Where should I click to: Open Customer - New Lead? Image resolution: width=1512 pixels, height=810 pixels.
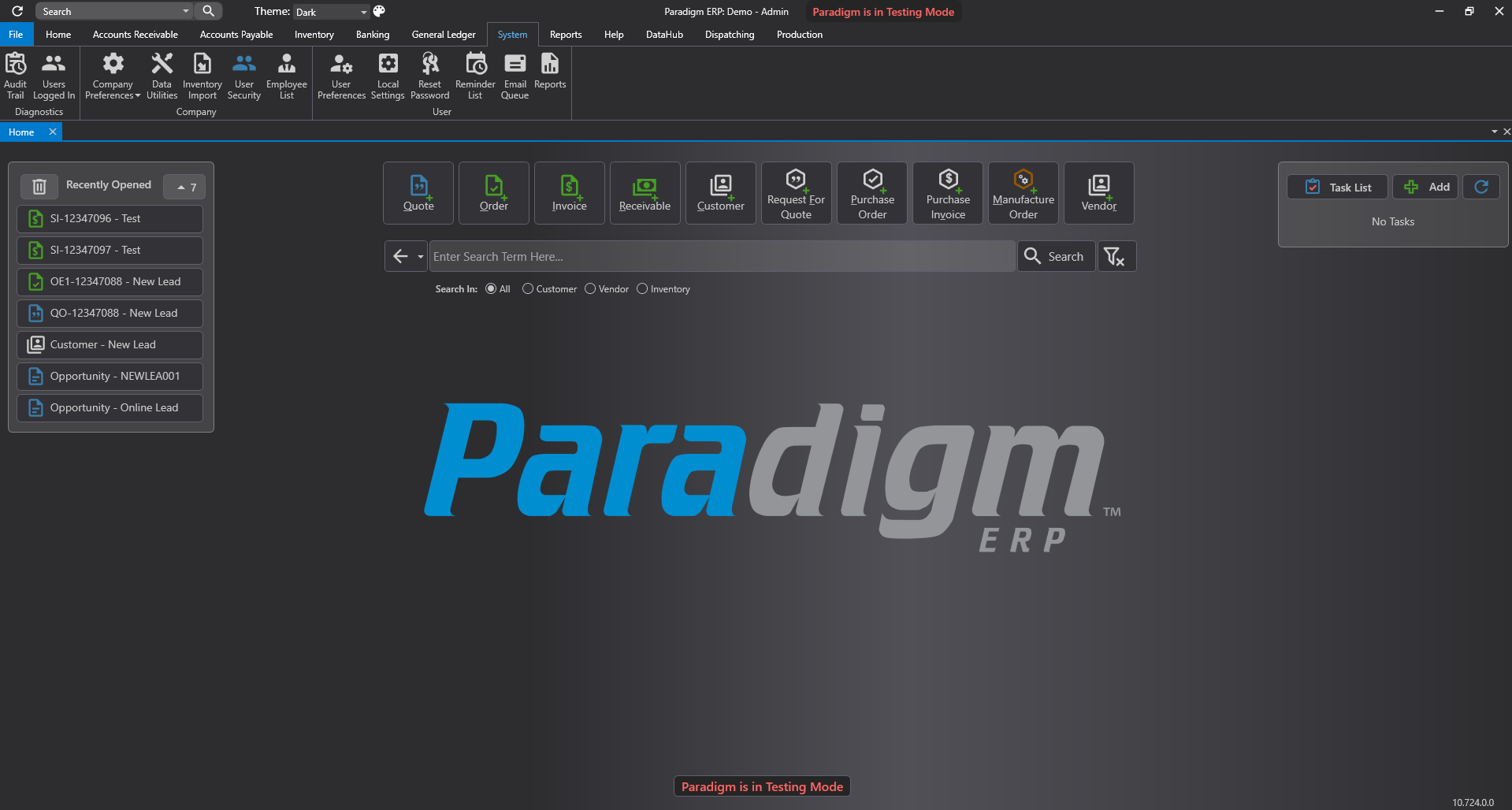point(110,344)
